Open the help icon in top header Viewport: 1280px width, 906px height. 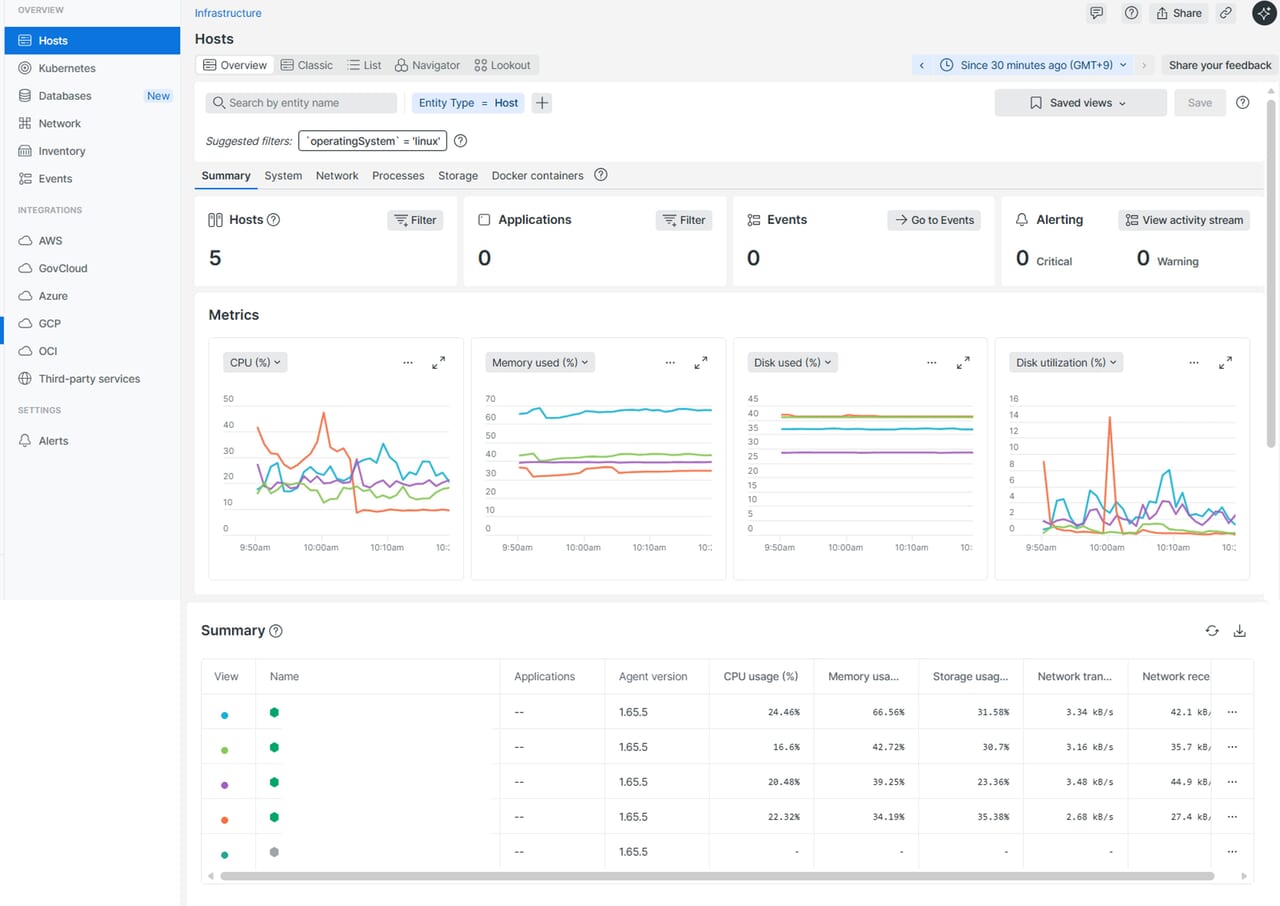[1131, 13]
